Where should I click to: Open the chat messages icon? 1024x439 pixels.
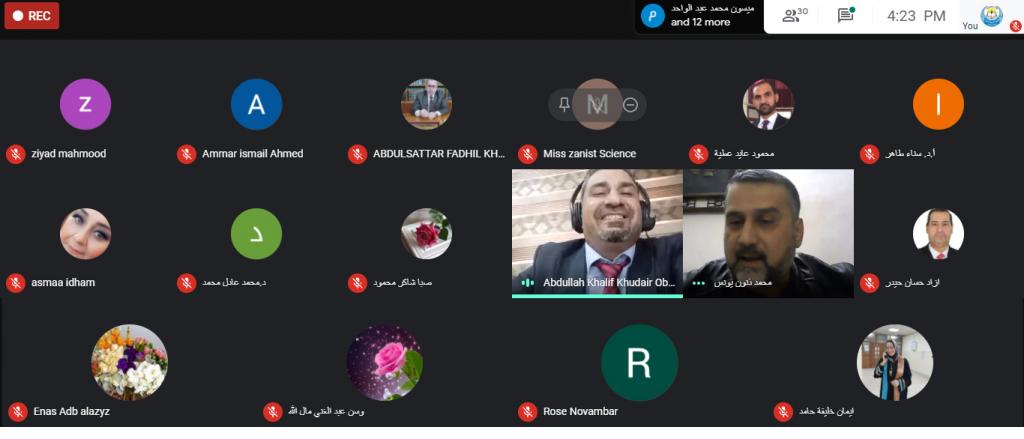click(846, 16)
